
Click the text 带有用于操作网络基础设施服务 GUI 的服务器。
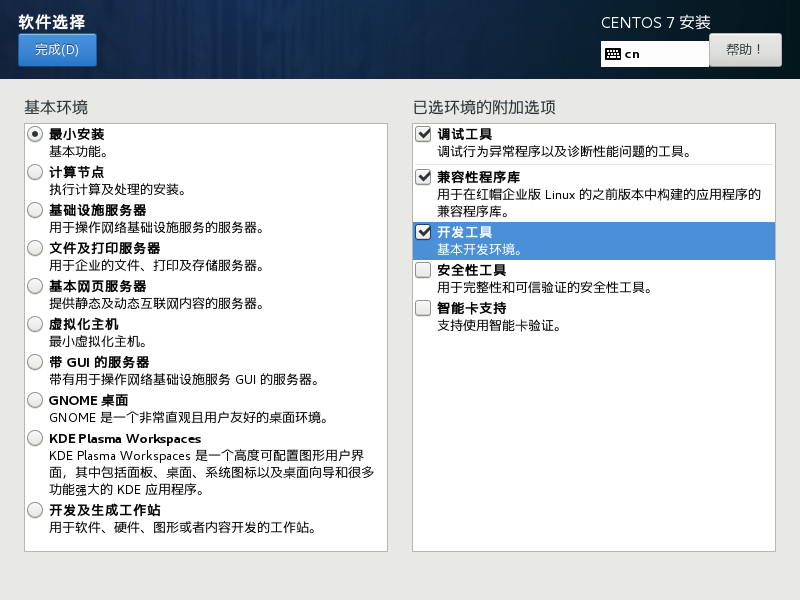184,380
